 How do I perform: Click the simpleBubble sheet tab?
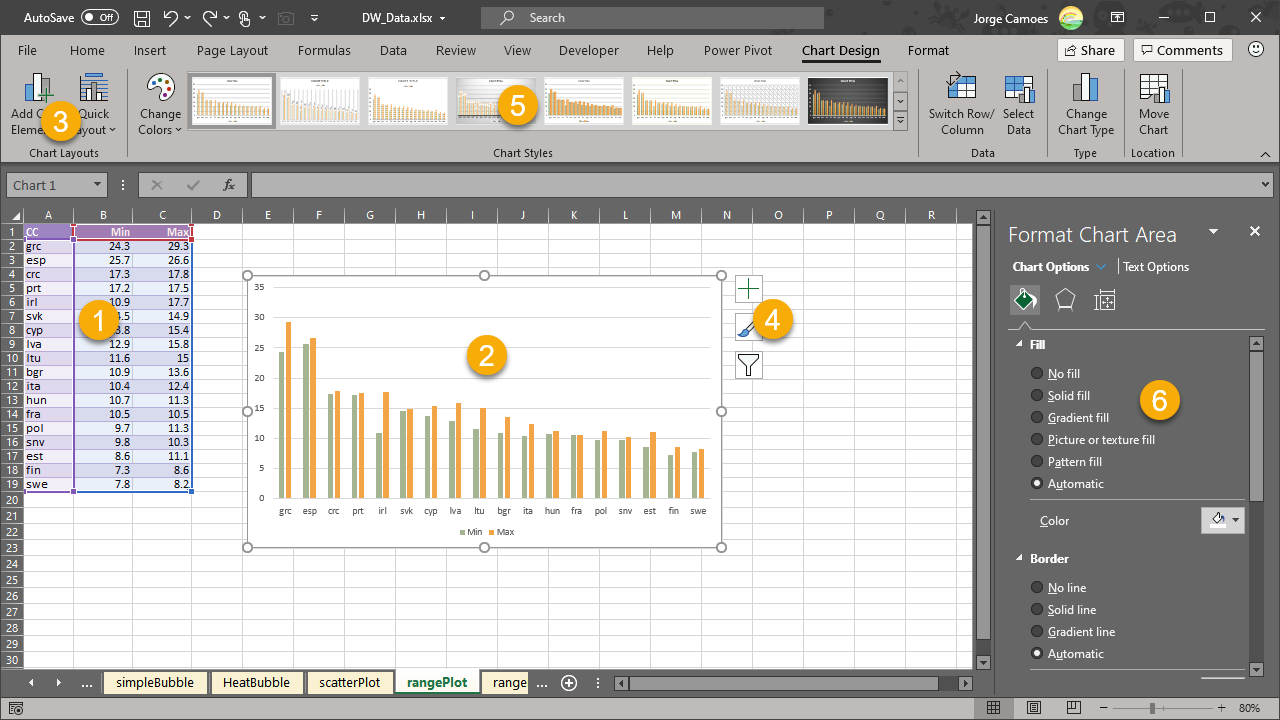(155, 682)
